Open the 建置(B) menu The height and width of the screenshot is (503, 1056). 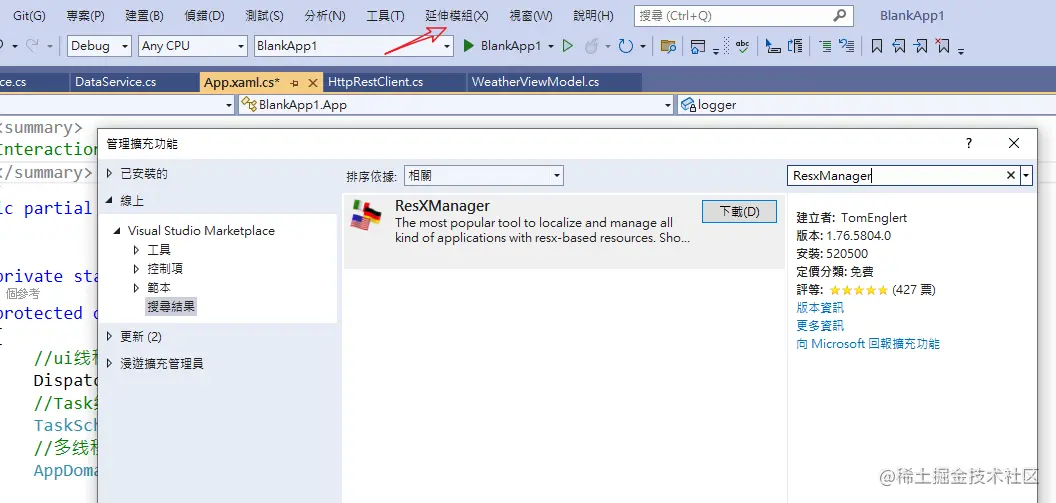tap(144, 15)
